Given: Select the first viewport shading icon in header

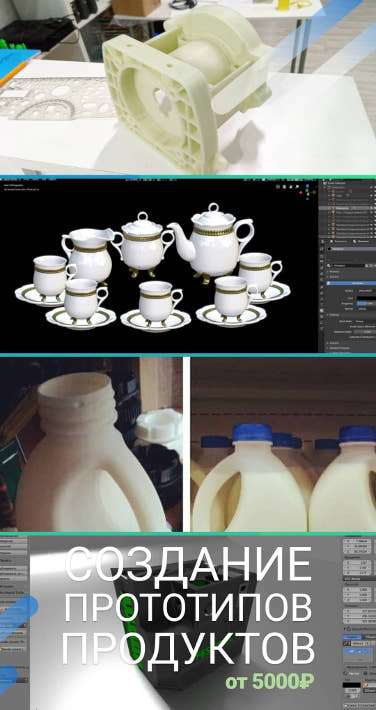Looking at the screenshot, I should coord(279,186).
